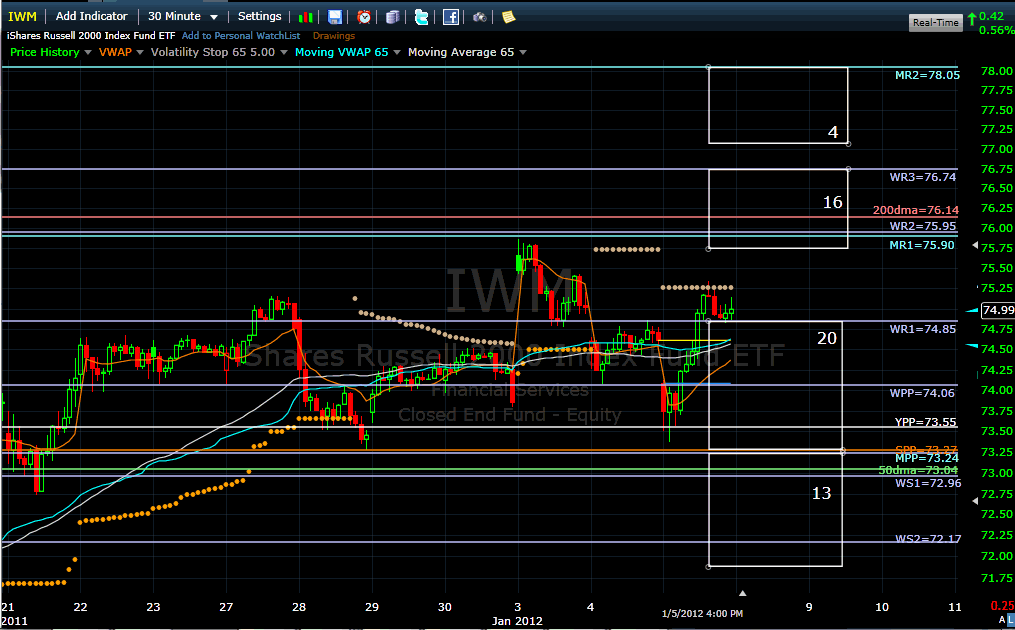Image resolution: width=1015 pixels, height=630 pixels.
Task: Click the YPP=73.55 level label
Action: click(x=925, y=422)
